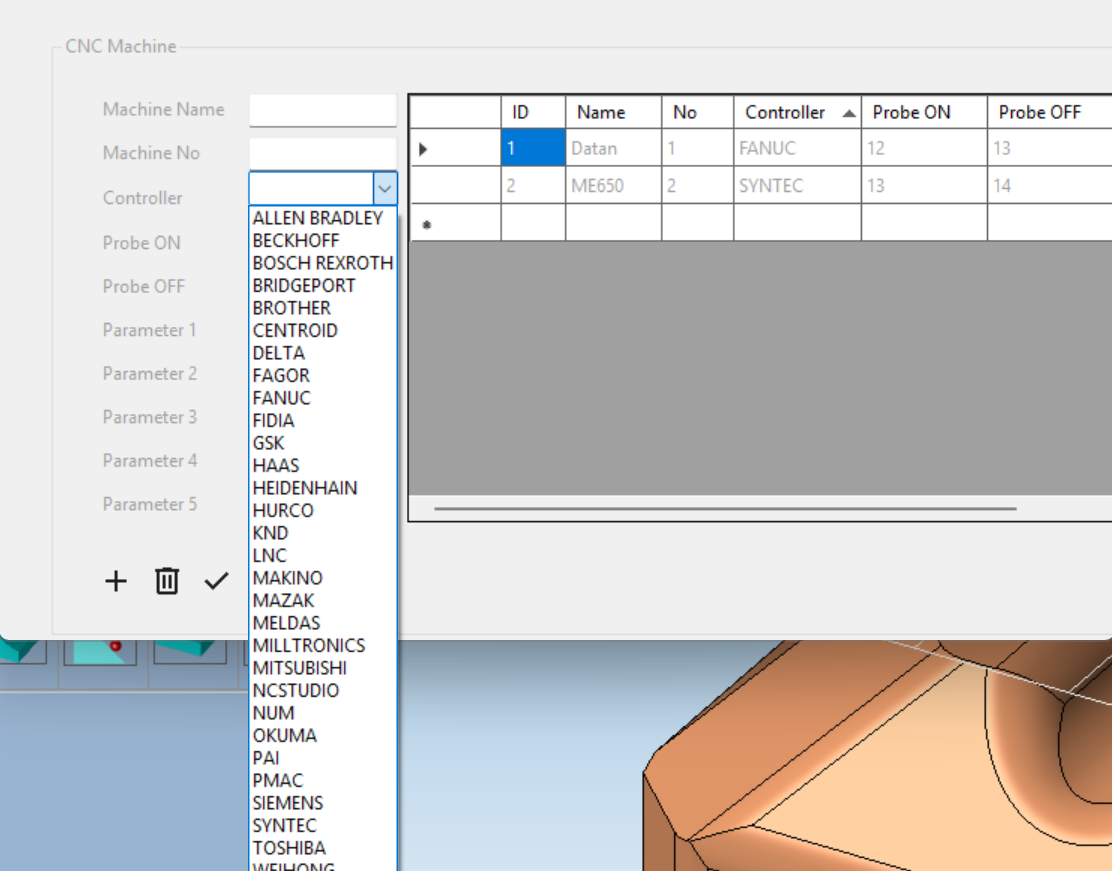Pick HEIDENHAIN from the dropdown list
The image size is (1112, 871).
305,488
